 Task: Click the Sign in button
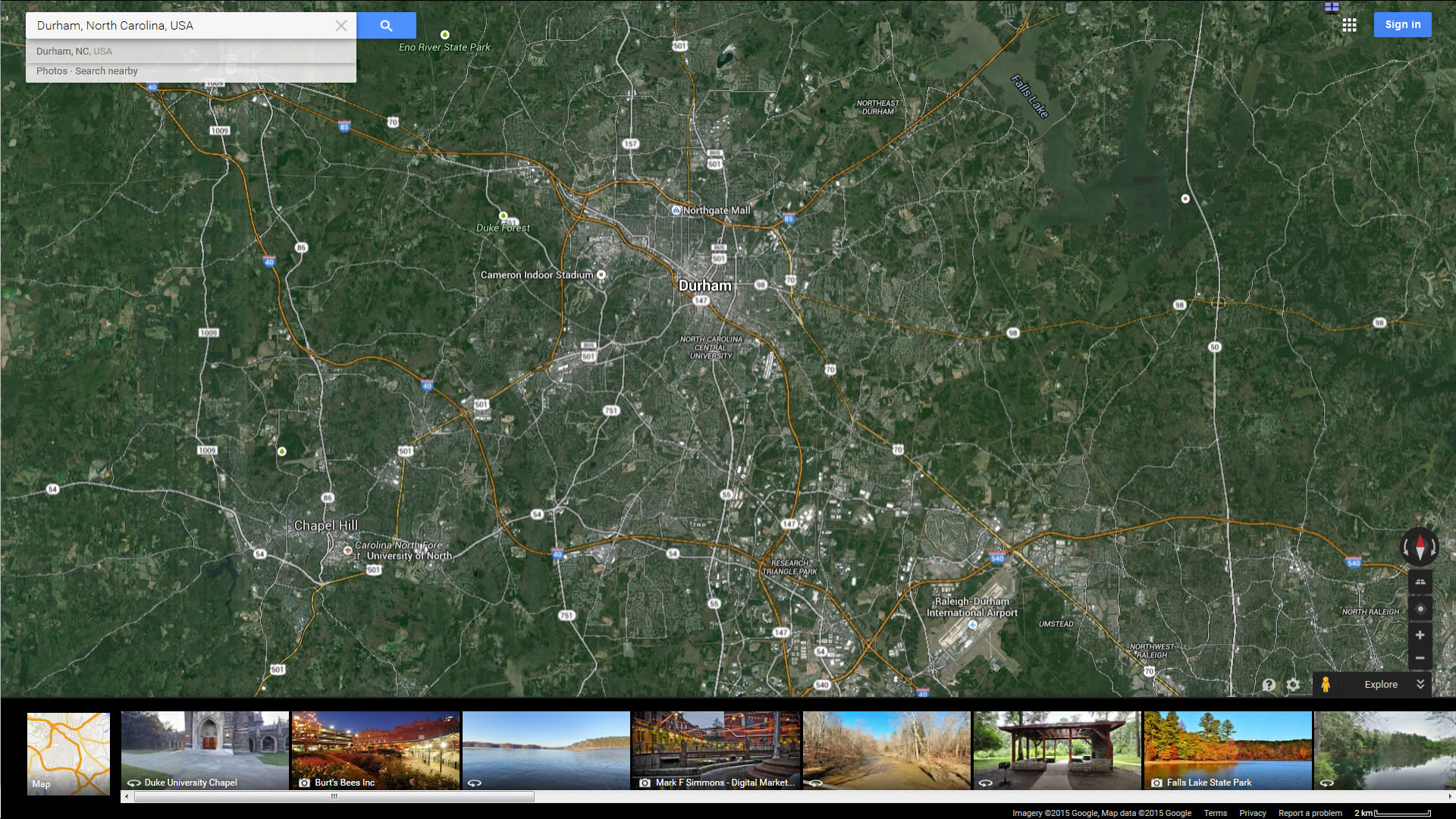(x=1402, y=25)
